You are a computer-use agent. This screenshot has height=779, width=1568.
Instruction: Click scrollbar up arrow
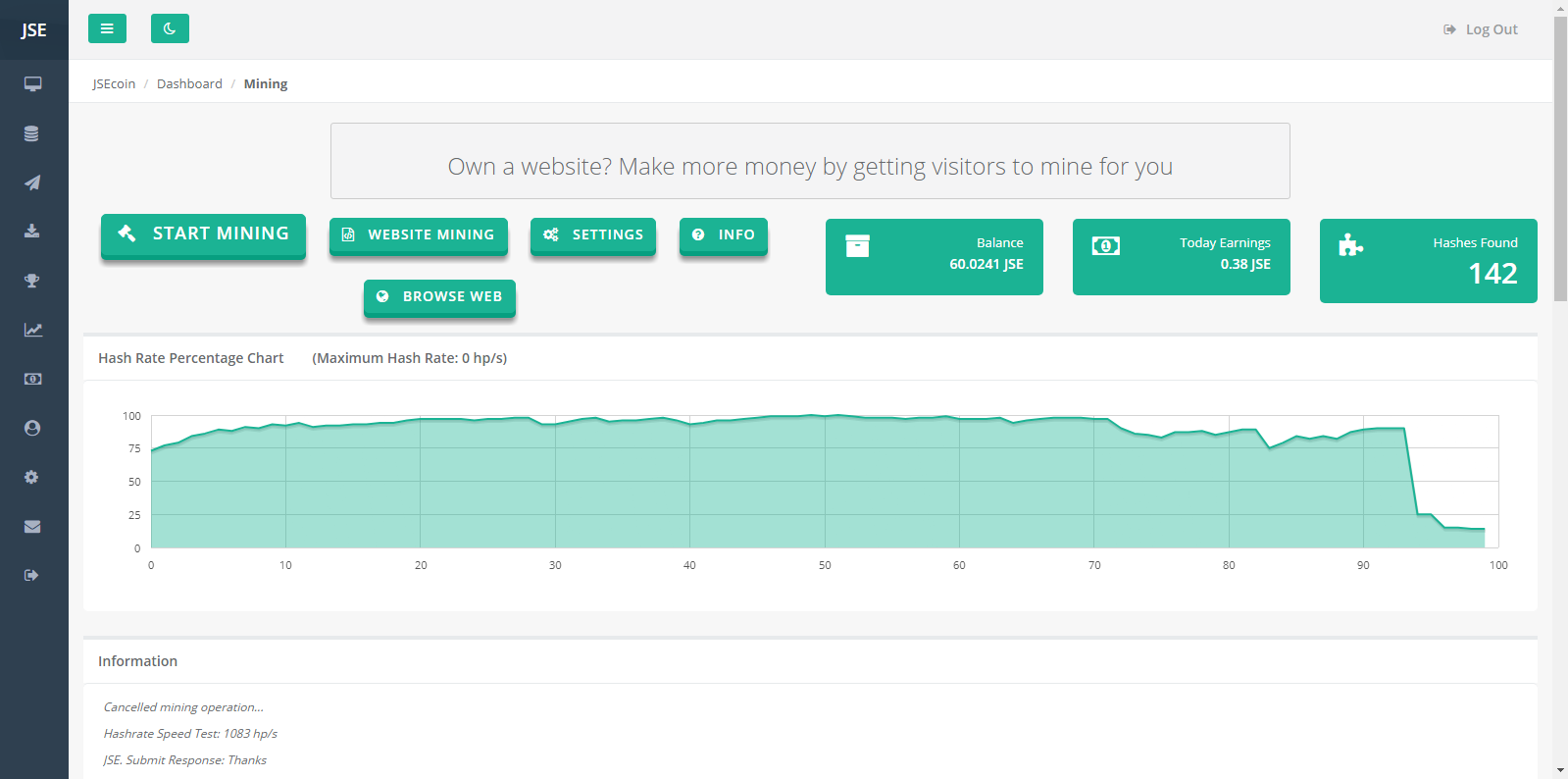(x=1560, y=7)
